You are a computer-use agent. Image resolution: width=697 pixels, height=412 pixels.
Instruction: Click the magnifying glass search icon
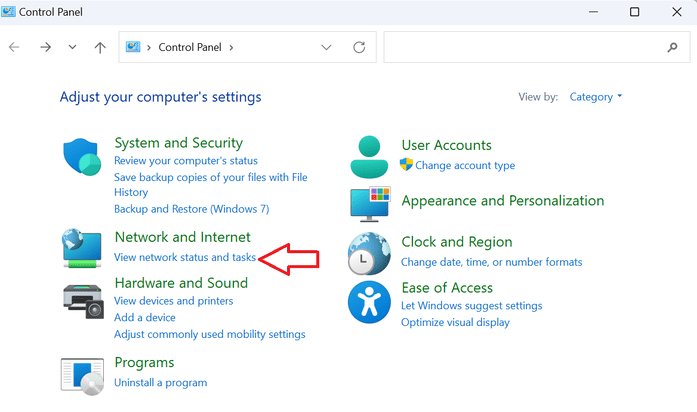pyautogui.click(x=673, y=47)
